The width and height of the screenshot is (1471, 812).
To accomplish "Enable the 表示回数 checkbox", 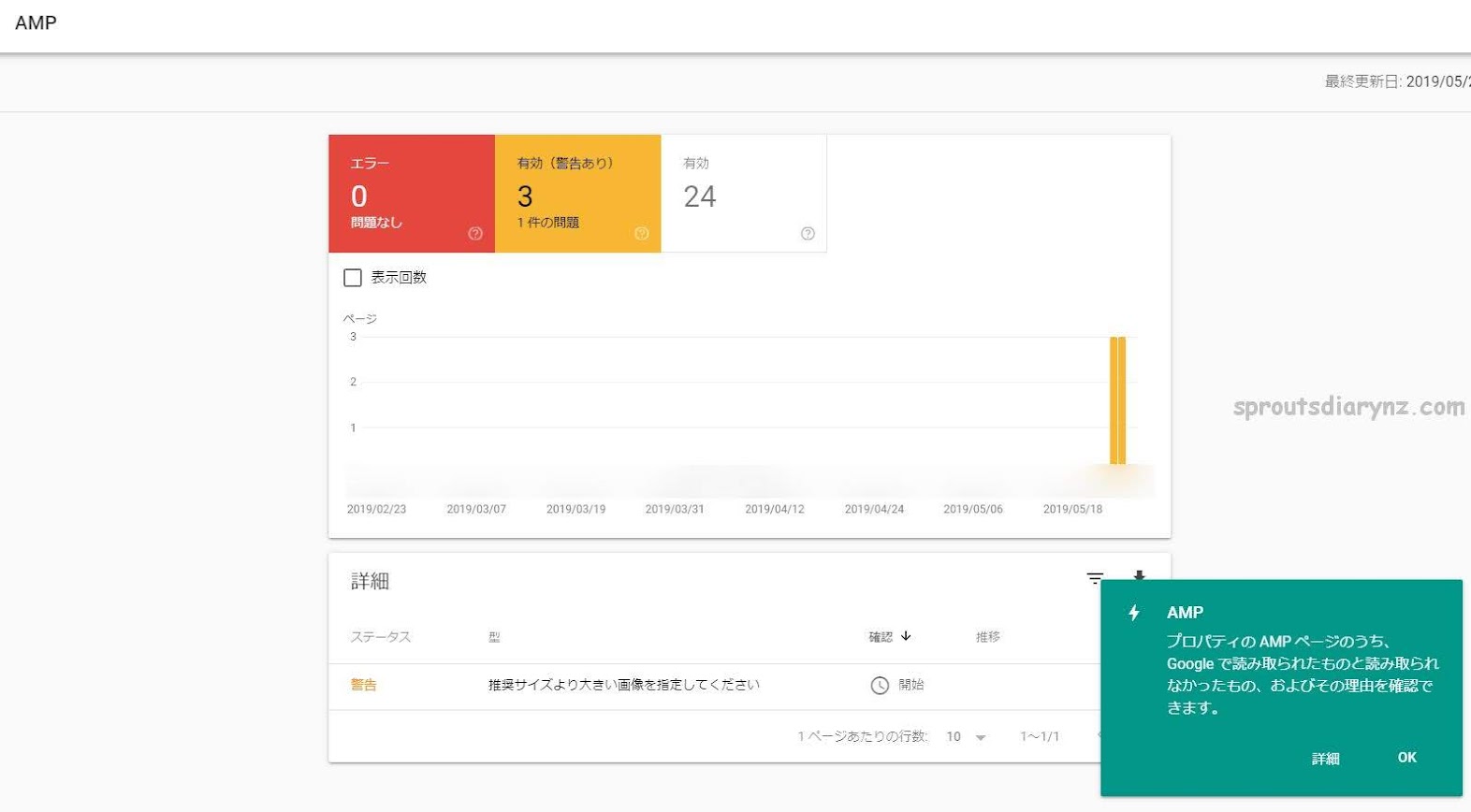I will [353, 278].
